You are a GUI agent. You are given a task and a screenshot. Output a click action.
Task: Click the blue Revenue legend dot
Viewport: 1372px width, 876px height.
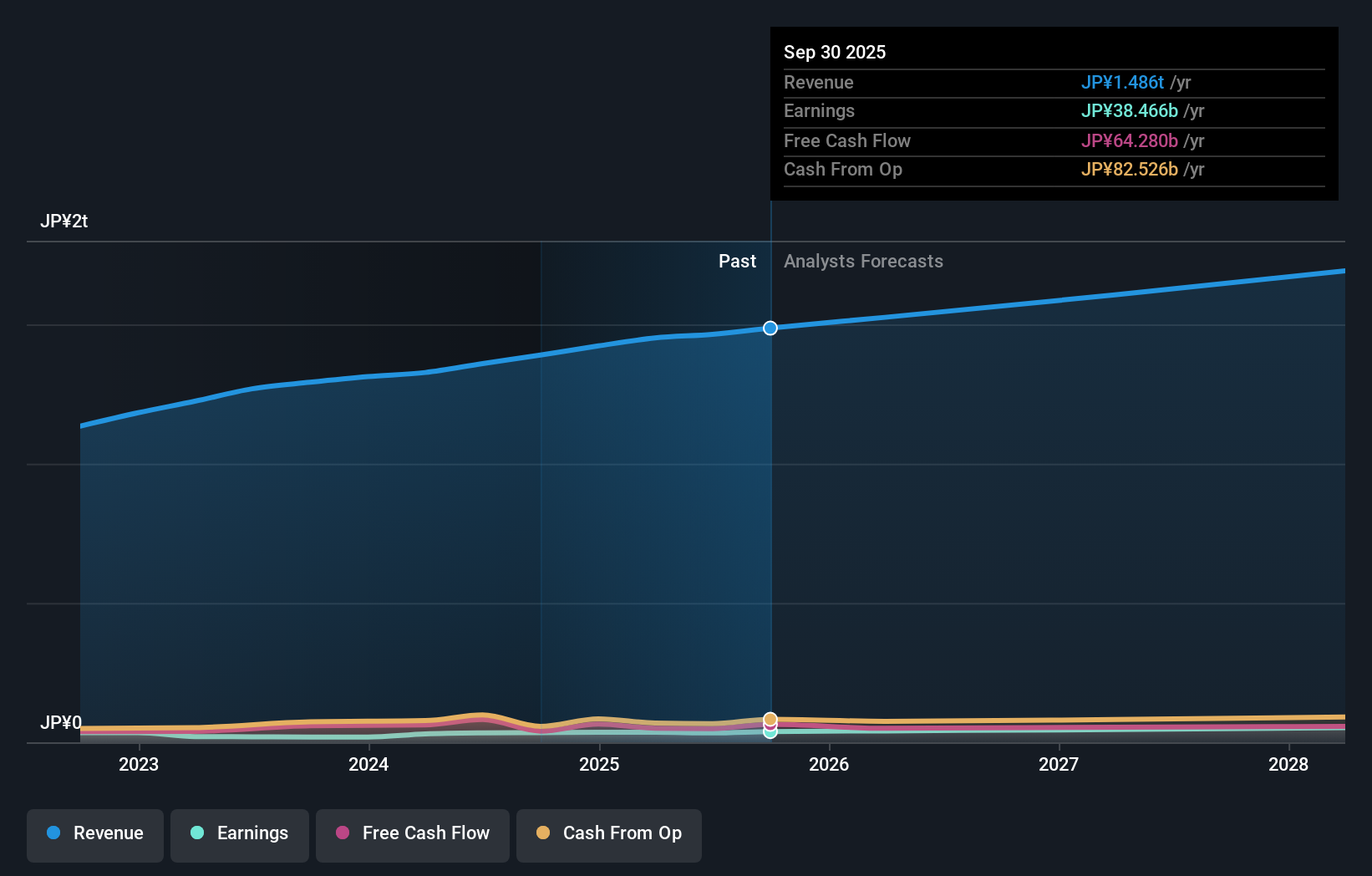point(54,833)
